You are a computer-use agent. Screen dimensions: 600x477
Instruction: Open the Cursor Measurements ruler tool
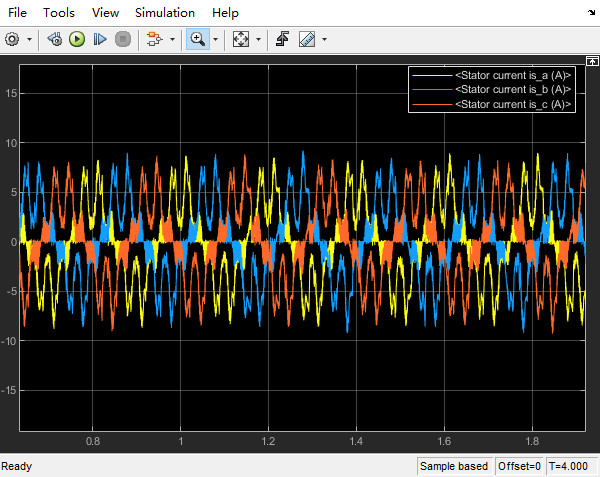(306, 40)
